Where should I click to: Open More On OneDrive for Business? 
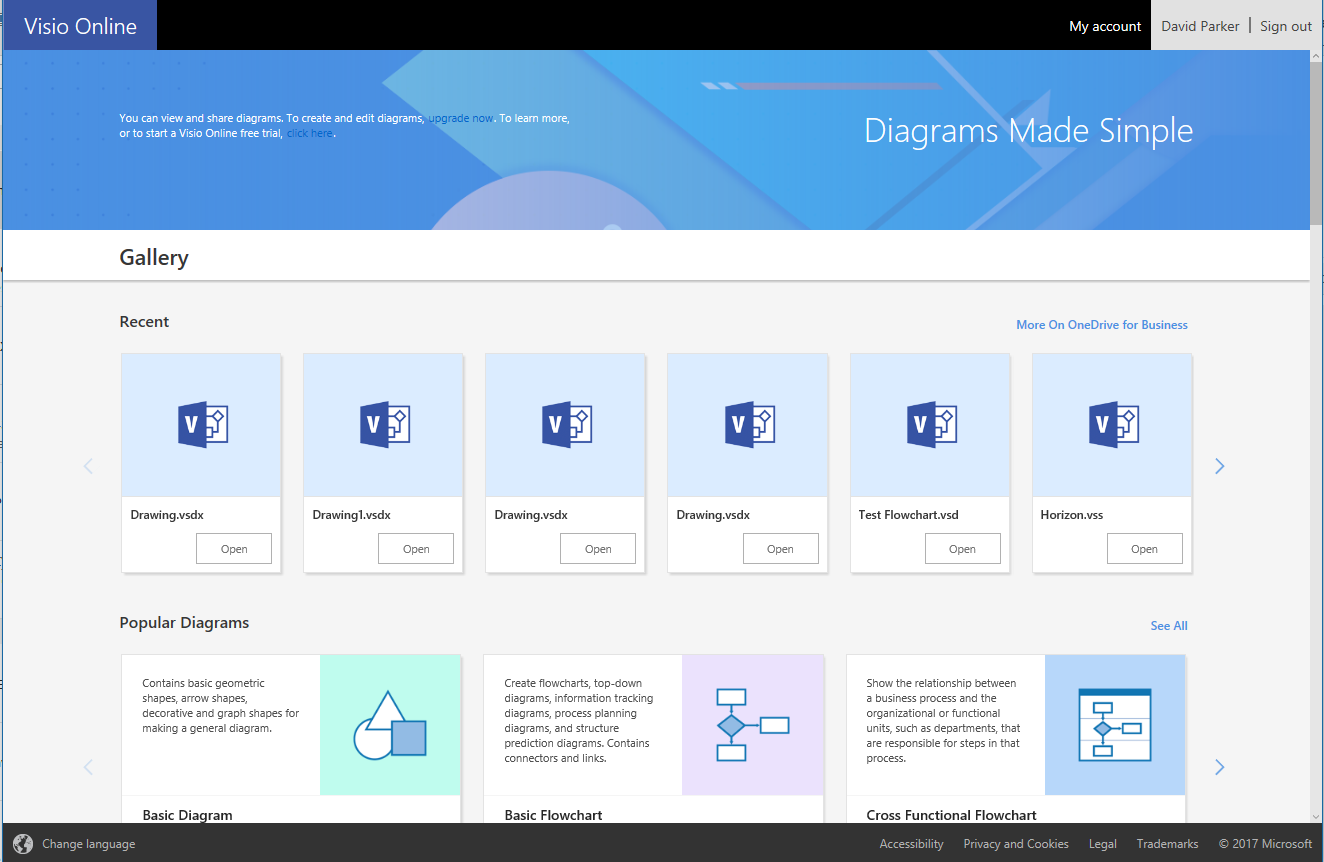pyautogui.click(x=1102, y=324)
